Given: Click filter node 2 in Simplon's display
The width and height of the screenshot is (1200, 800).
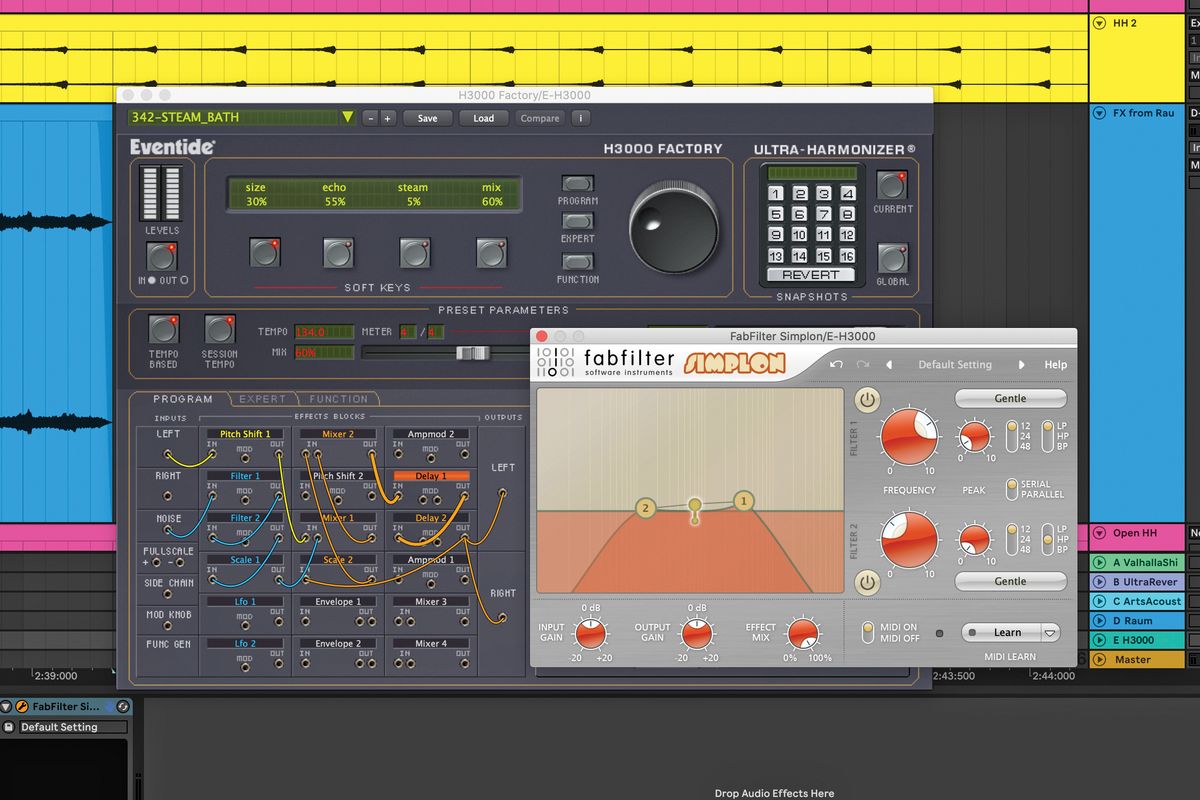Looking at the screenshot, I should (644, 510).
